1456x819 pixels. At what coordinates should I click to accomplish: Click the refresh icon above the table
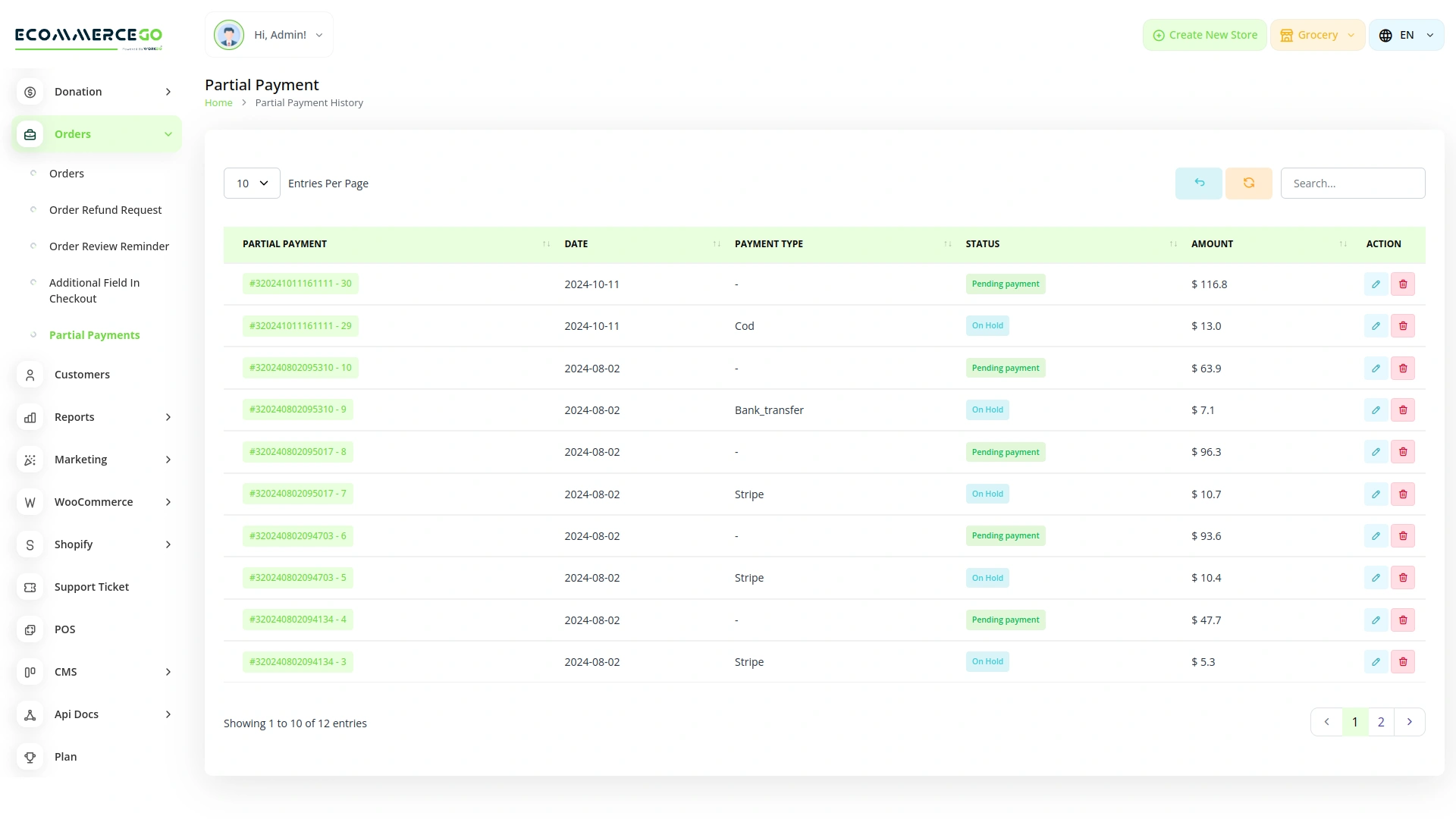click(1248, 183)
